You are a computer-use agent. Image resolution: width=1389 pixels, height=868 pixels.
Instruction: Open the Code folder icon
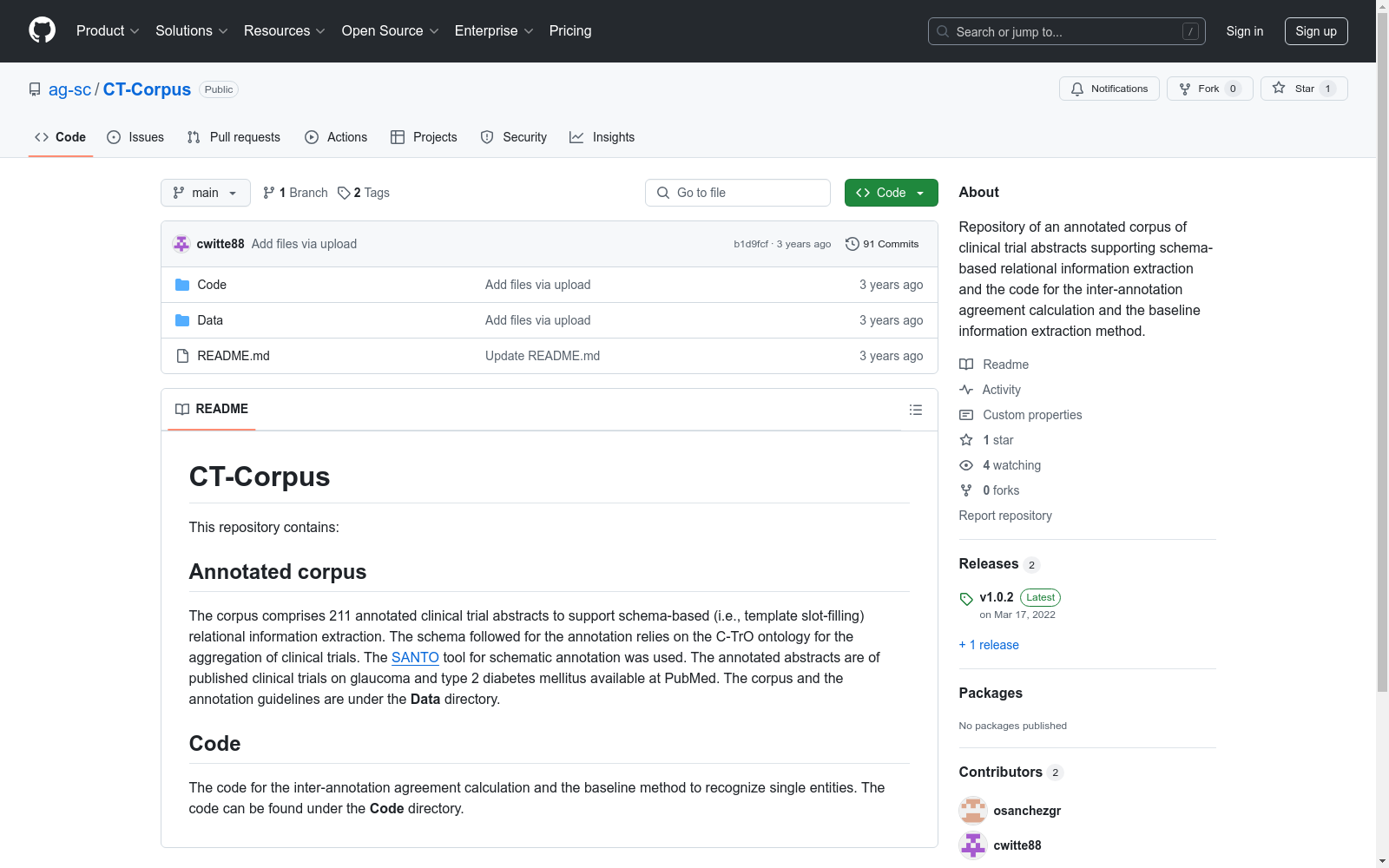pos(182,285)
